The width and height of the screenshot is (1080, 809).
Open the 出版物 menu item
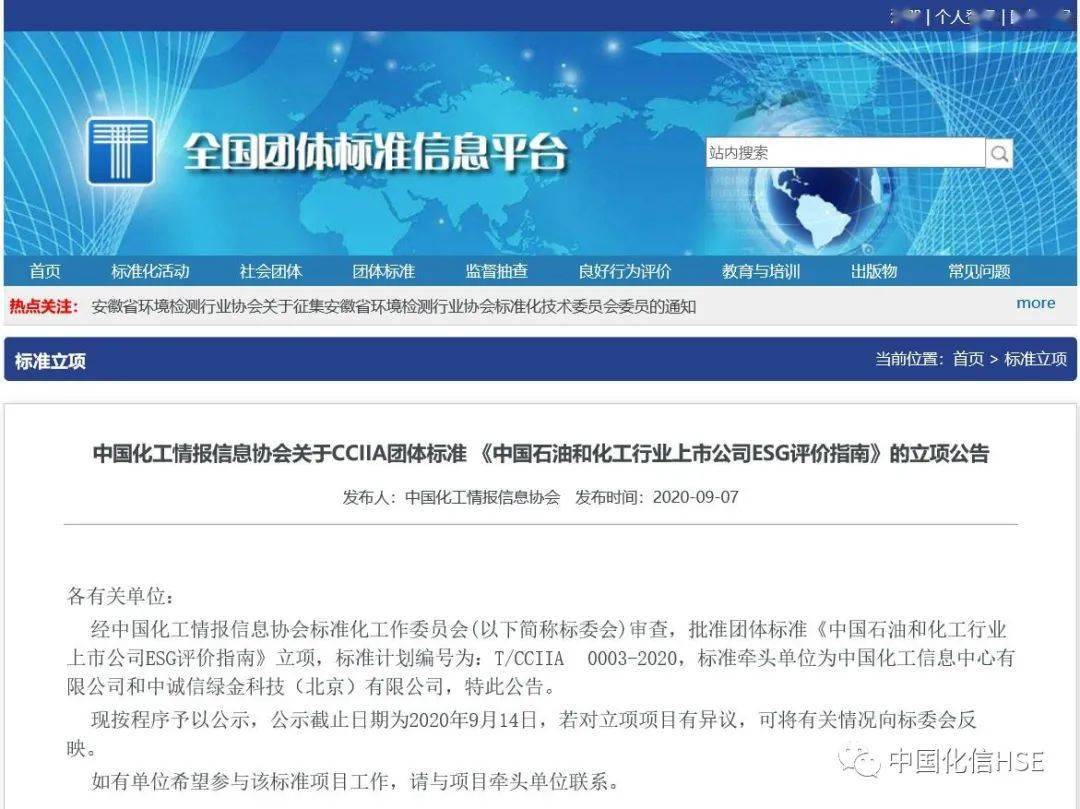point(874,271)
